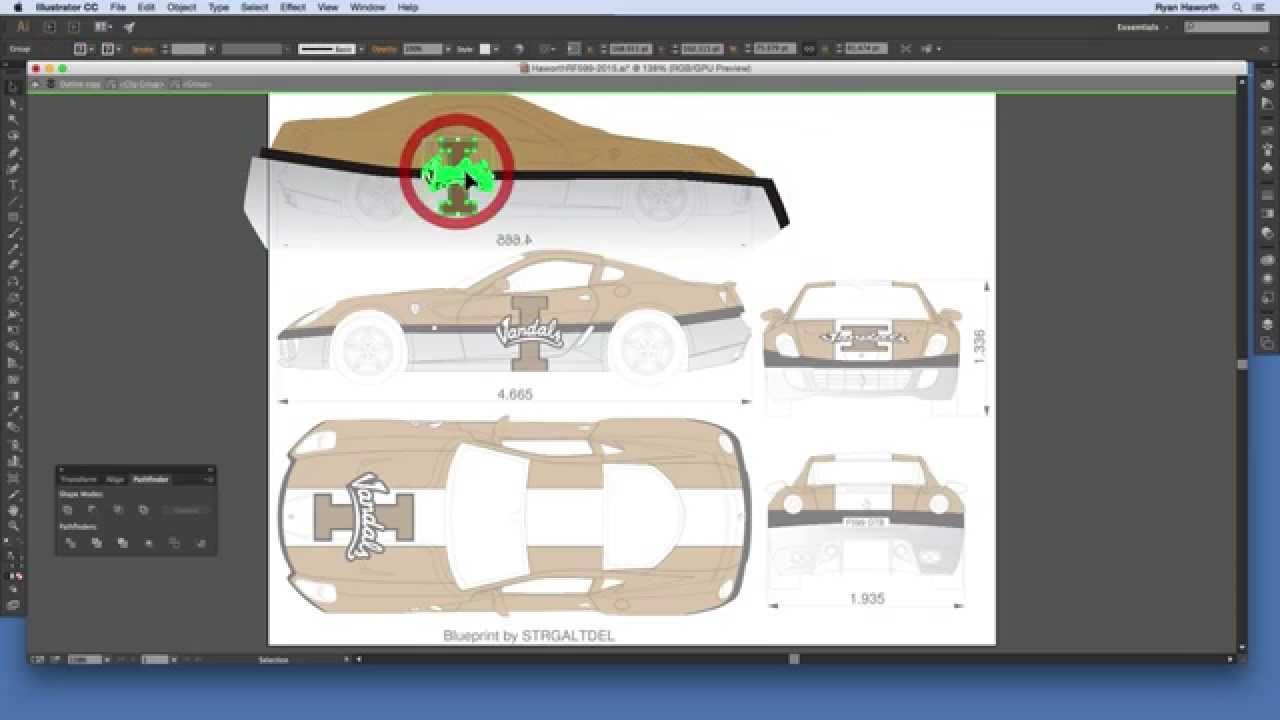Click the Outline pathfinder icon

175,543
